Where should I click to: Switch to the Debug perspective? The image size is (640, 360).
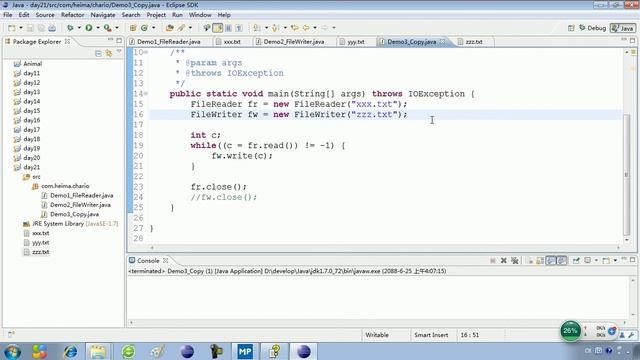click(x=593, y=28)
